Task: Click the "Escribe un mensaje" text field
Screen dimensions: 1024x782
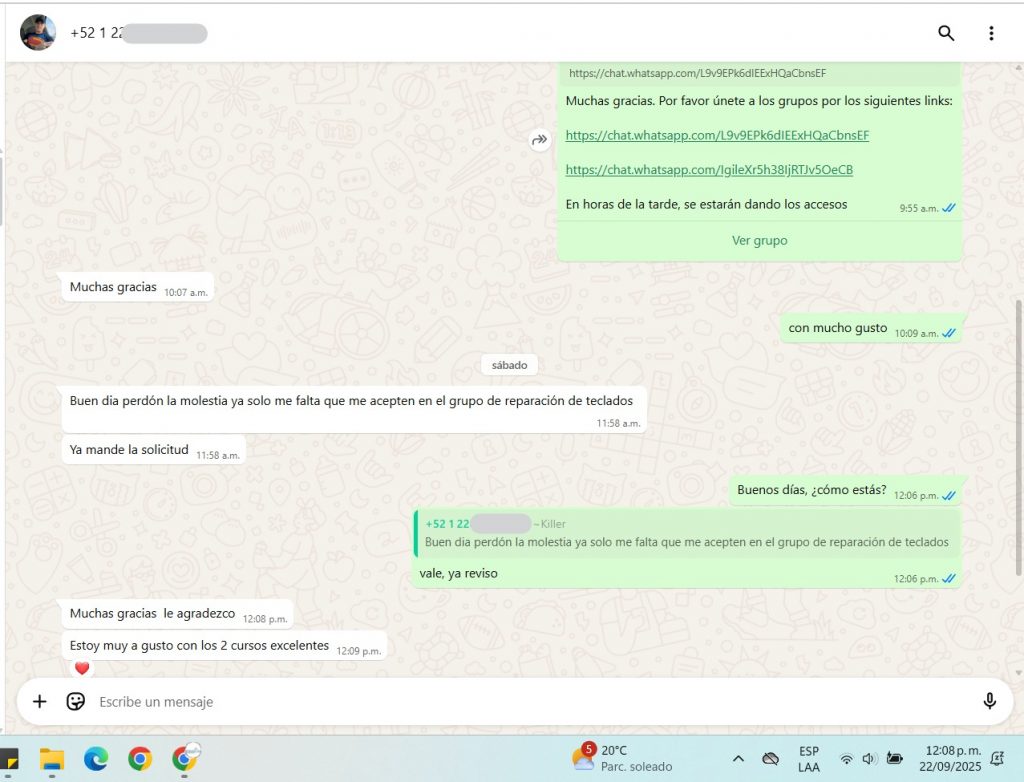Action: (x=500, y=702)
